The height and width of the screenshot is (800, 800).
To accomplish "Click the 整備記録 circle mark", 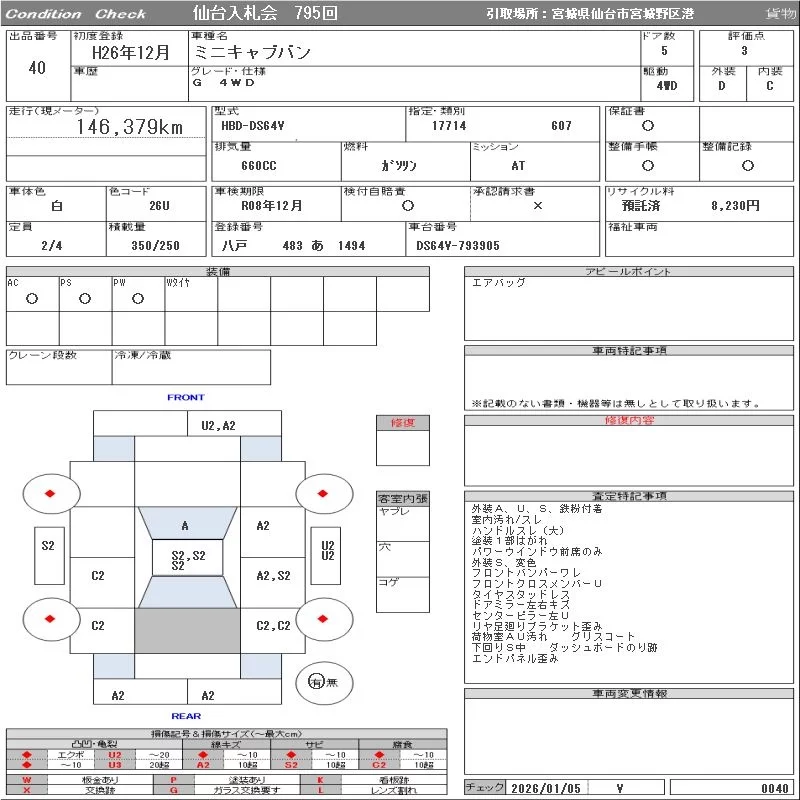I will point(747,166).
